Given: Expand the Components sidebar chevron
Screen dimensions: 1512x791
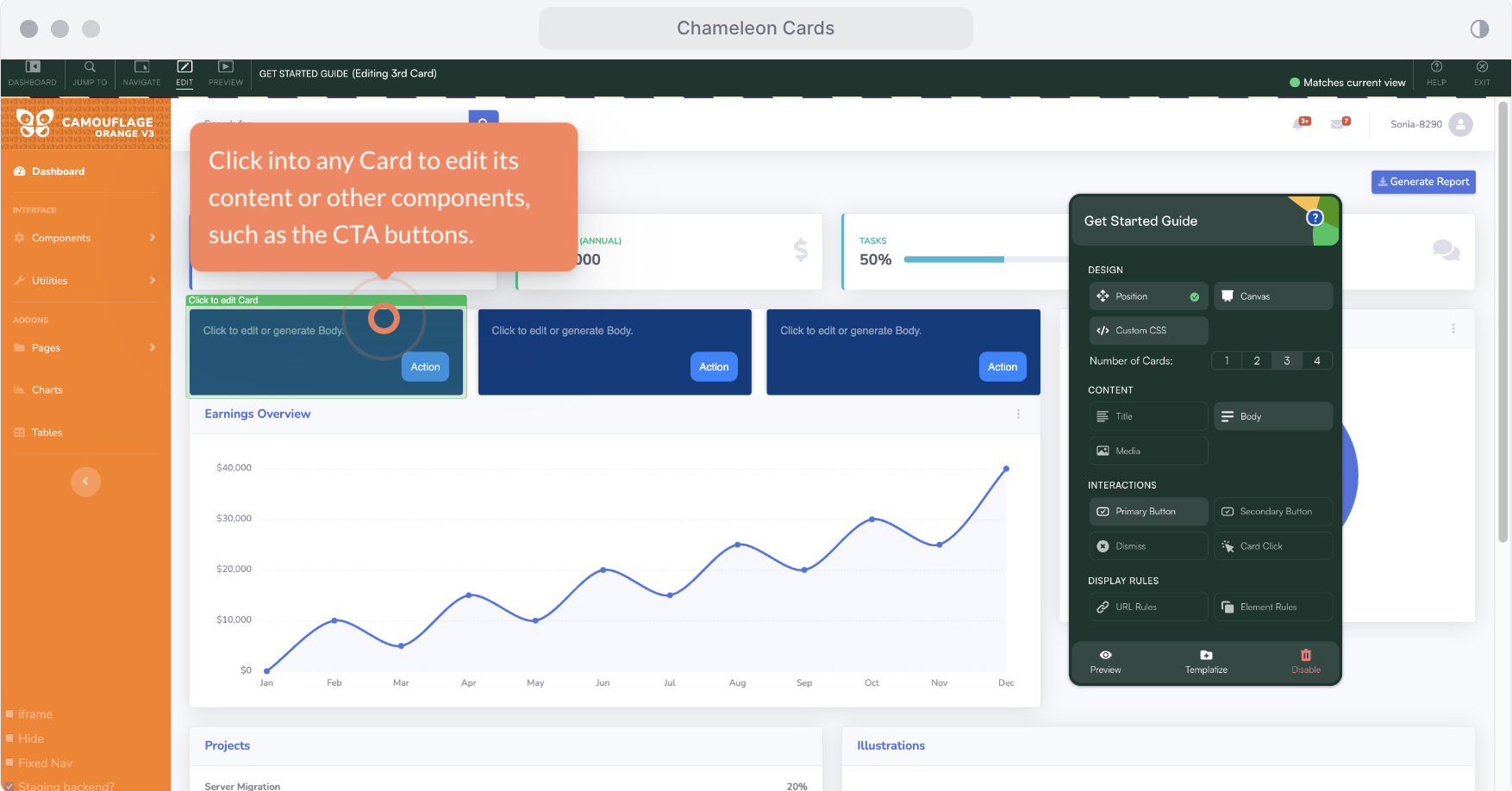Looking at the screenshot, I should [153, 238].
